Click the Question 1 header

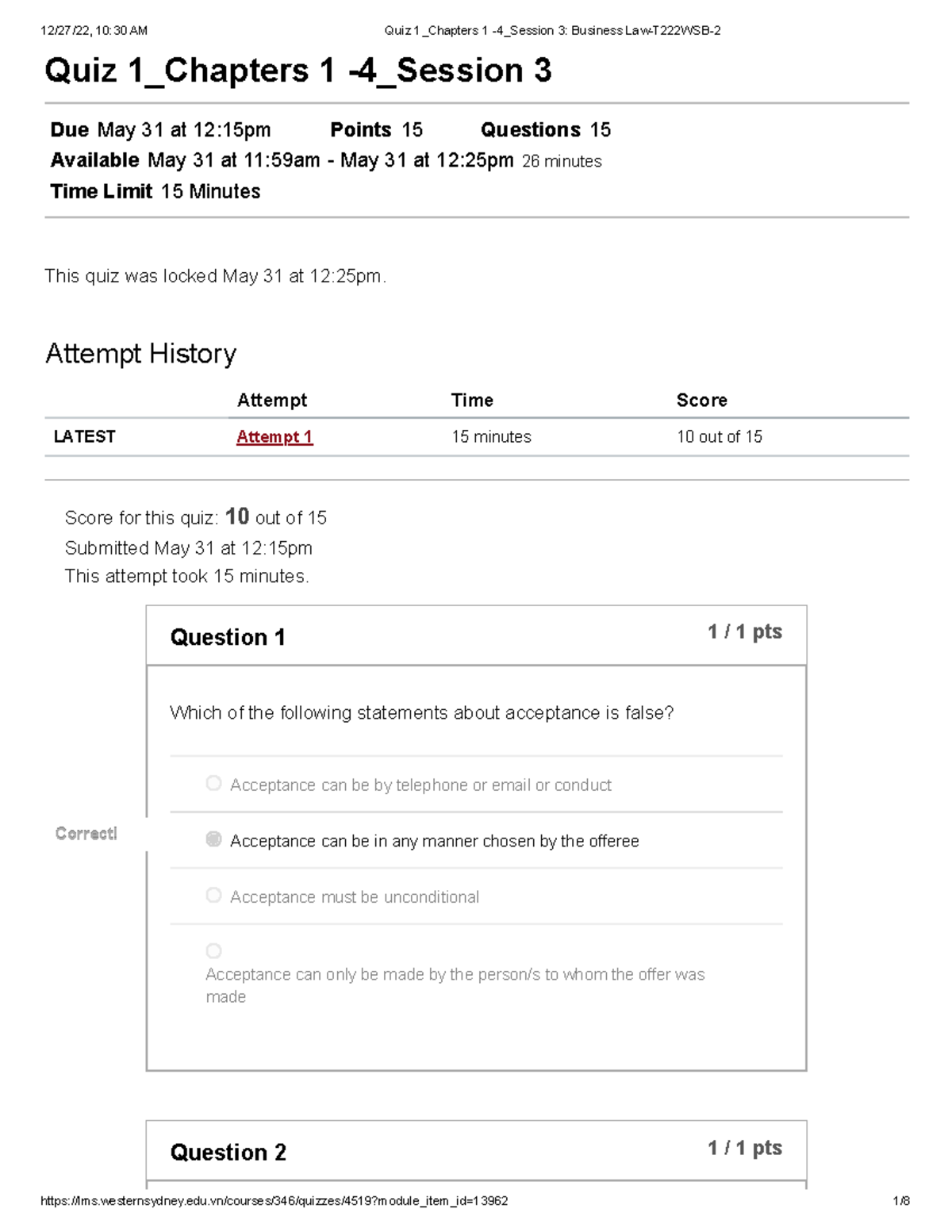point(228,637)
